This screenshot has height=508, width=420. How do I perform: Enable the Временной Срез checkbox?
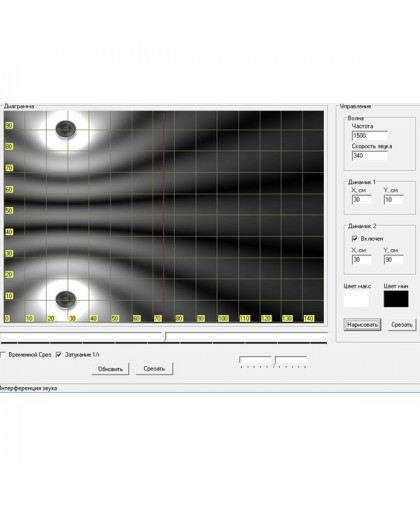click(3, 355)
